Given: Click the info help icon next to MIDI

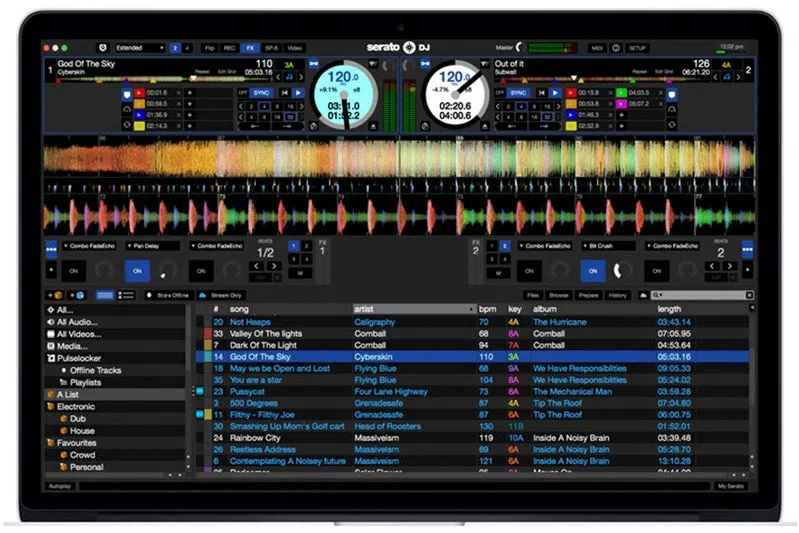Looking at the screenshot, I should [x=616, y=48].
